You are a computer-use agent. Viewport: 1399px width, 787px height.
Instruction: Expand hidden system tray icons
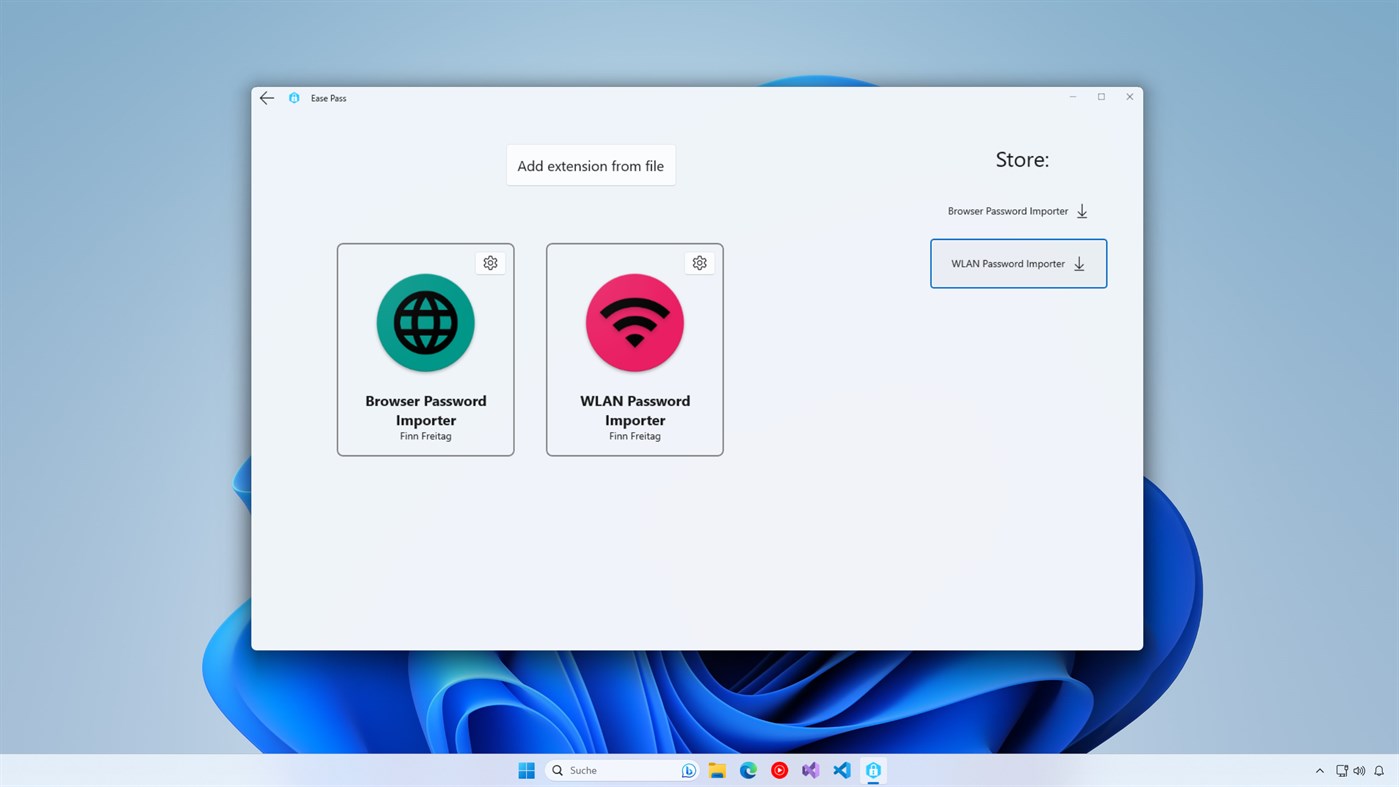(x=1319, y=770)
